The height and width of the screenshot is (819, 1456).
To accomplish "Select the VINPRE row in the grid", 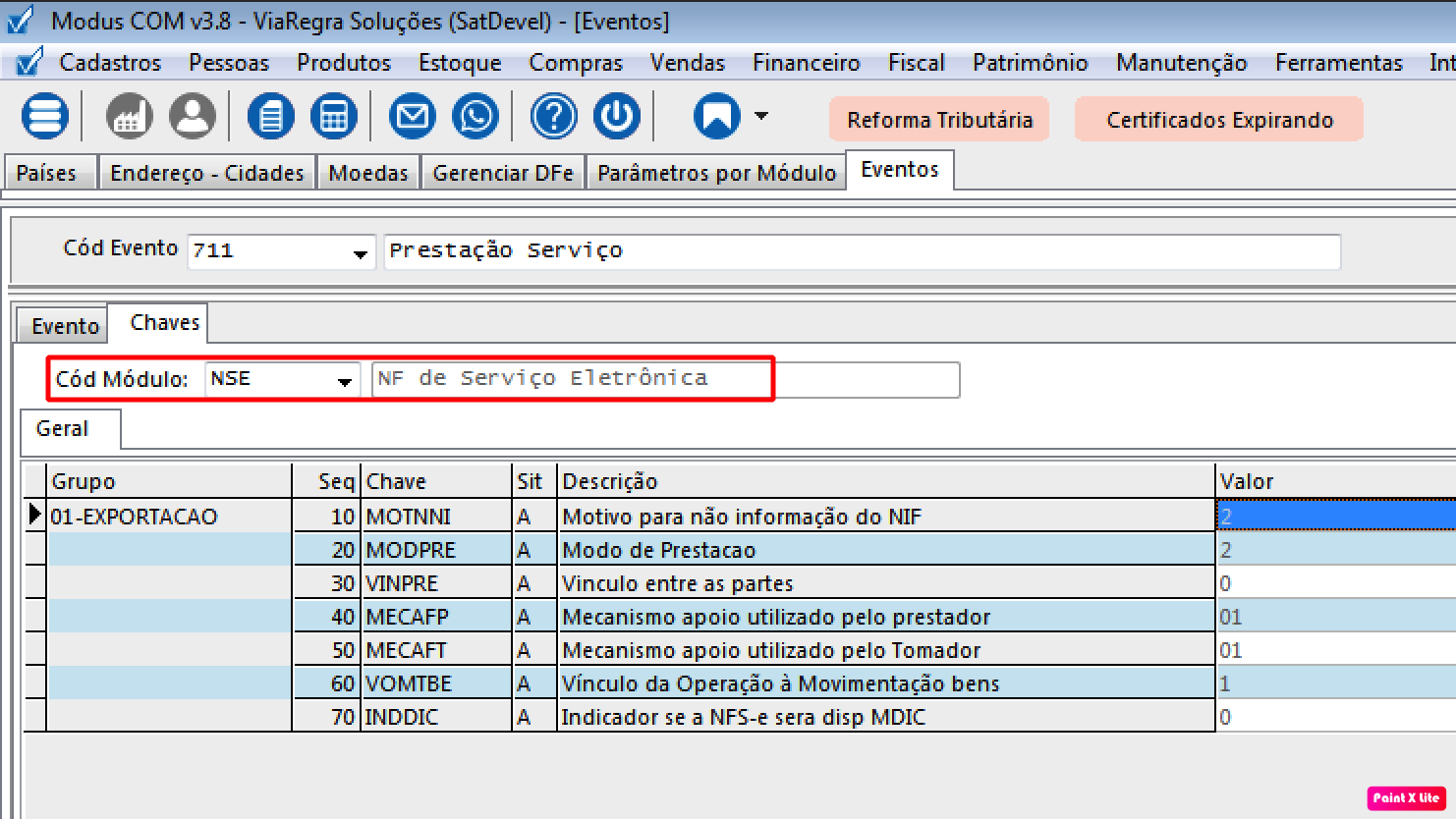I will click(402, 583).
